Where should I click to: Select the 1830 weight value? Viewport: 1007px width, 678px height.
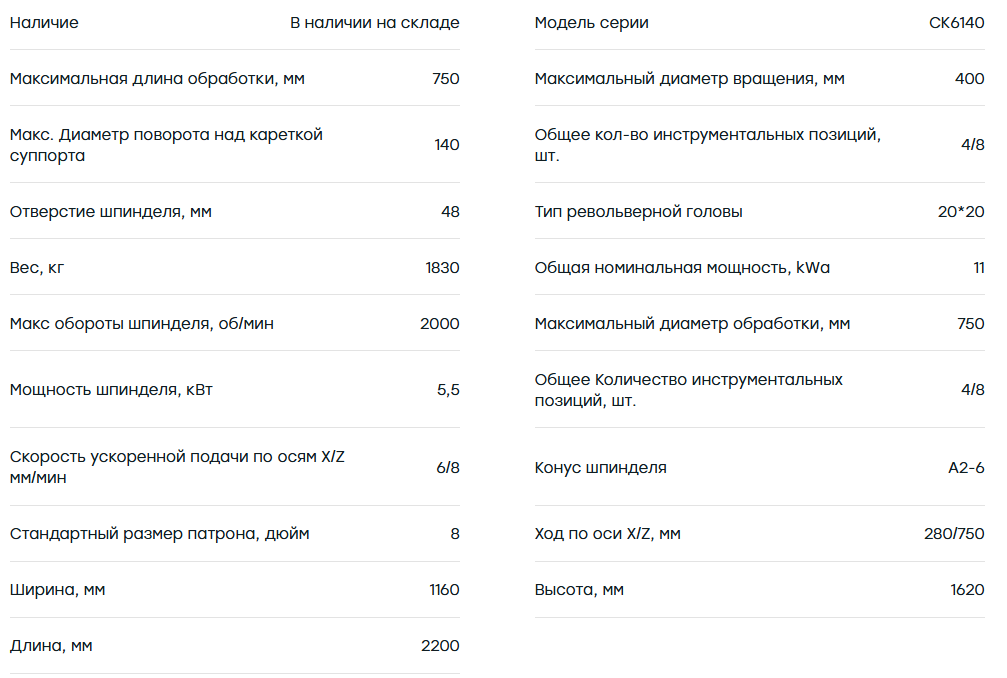(x=442, y=267)
